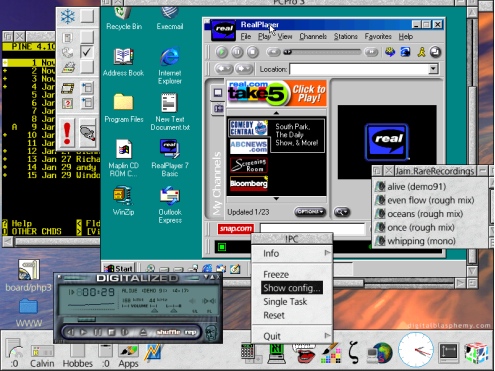The image size is (495, 371).
Task: Open the whipping (mono) file
Action: point(415,241)
